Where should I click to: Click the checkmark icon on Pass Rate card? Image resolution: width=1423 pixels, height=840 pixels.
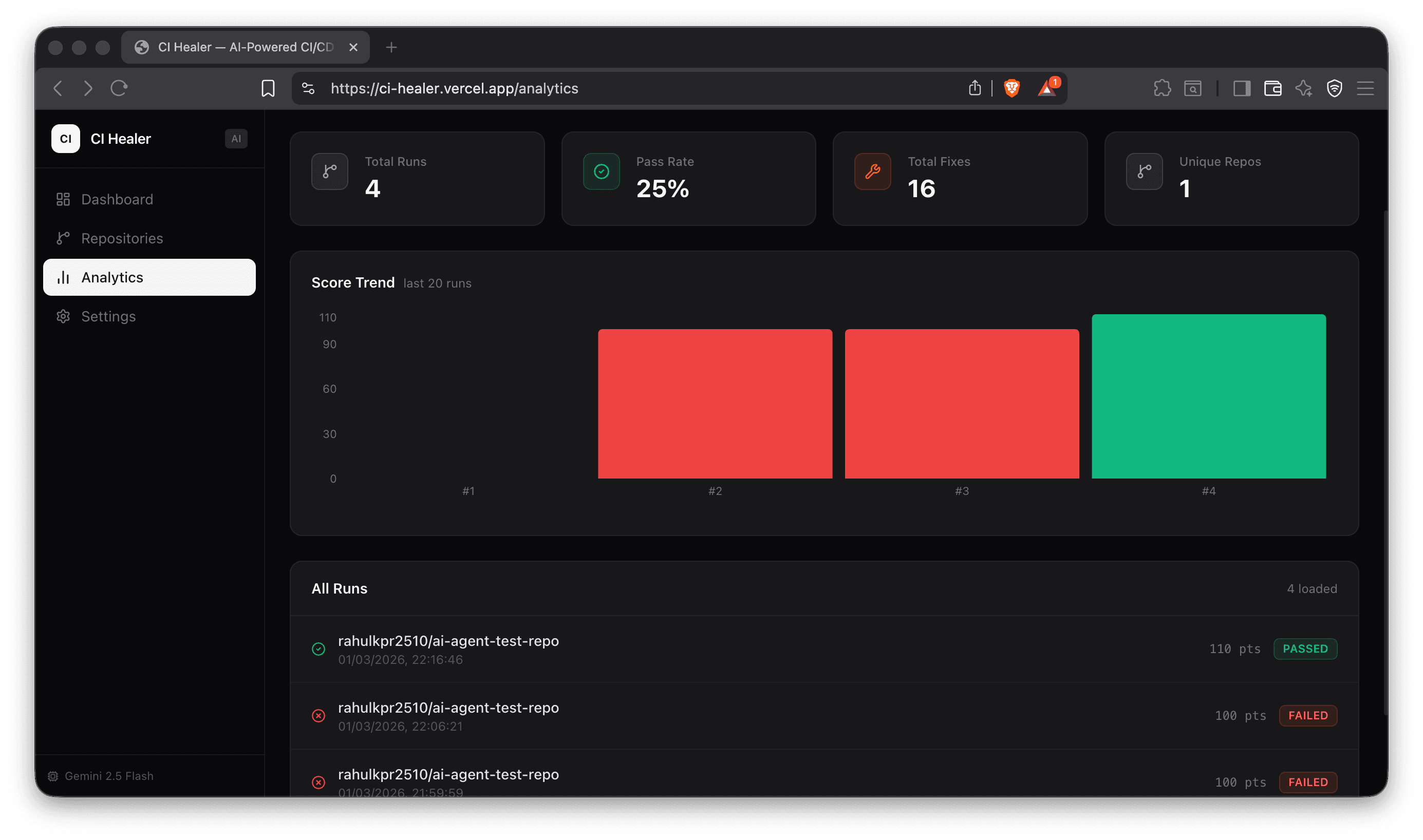pyautogui.click(x=600, y=171)
